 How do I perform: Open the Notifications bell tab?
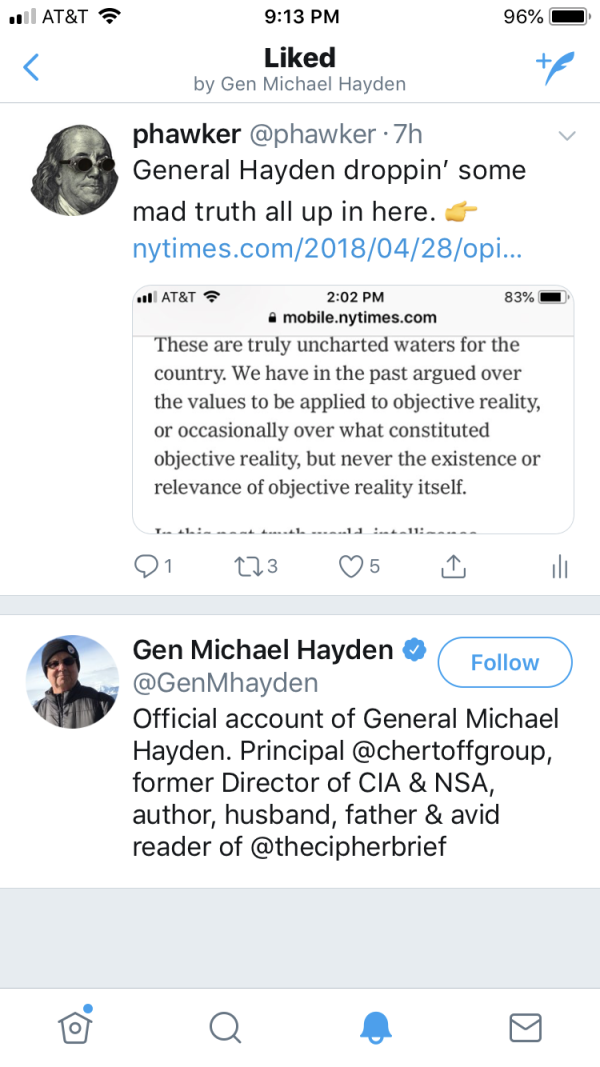(375, 1027)
